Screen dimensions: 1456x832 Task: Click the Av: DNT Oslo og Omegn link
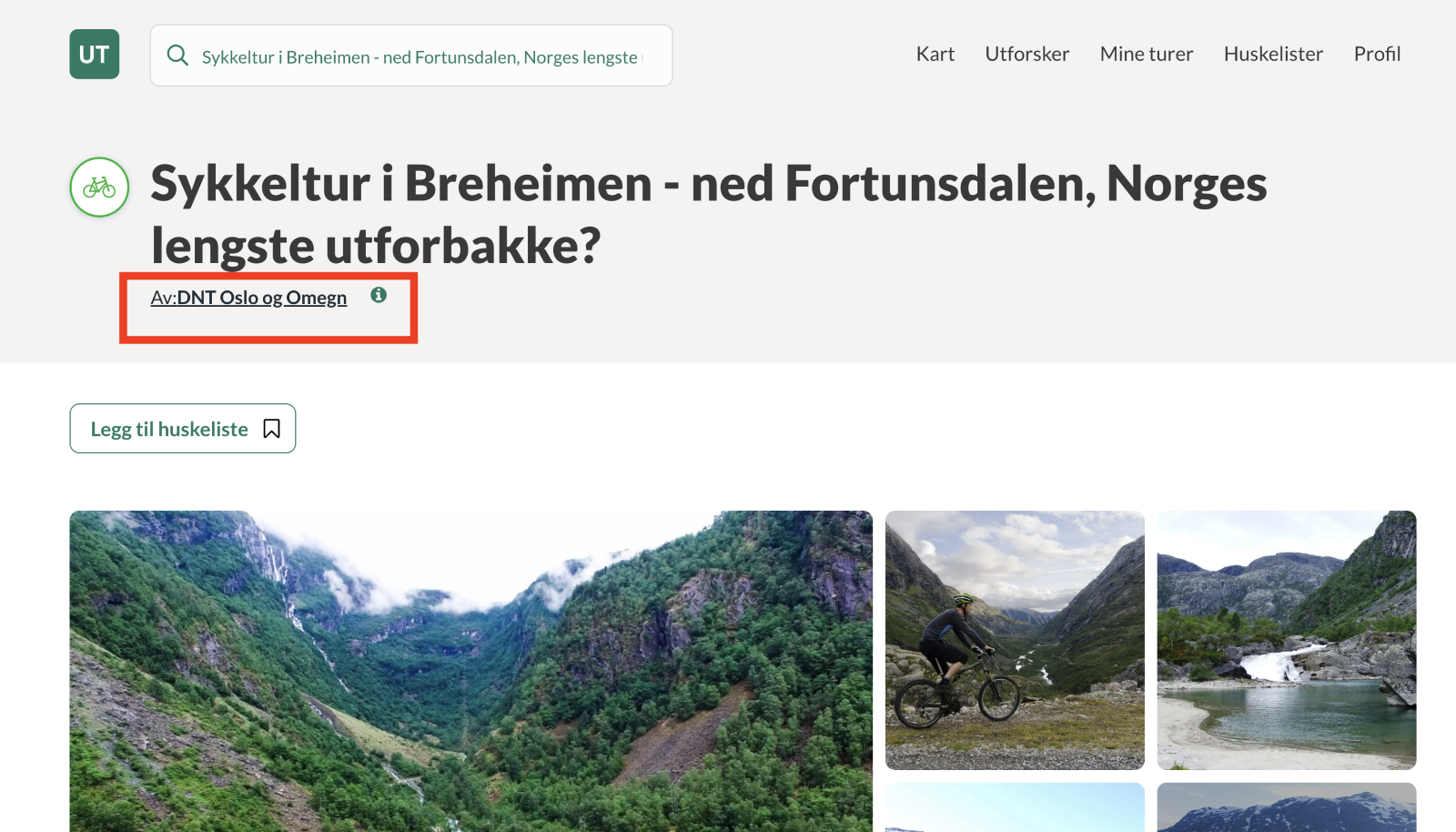click(248, 298)
